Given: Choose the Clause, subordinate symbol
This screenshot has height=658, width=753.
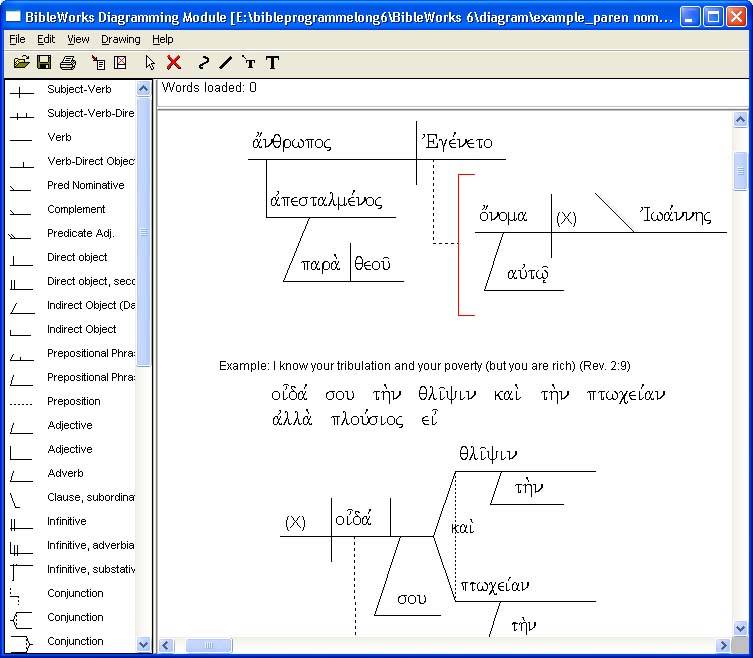Looking at the screenshot, I should [x=15, y=500].
